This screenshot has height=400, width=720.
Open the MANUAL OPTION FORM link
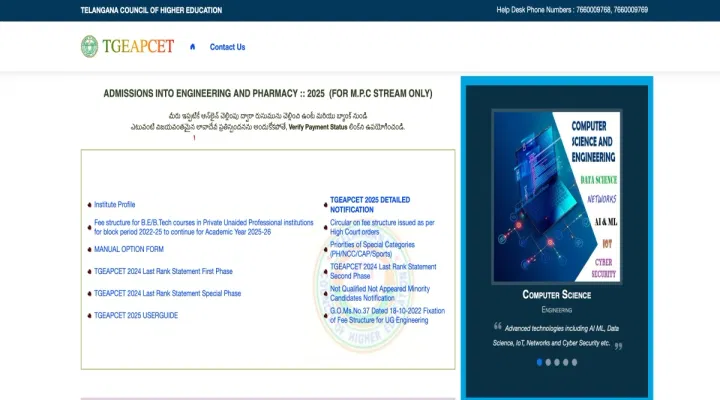pyautogui.click(x=128, y=248)
